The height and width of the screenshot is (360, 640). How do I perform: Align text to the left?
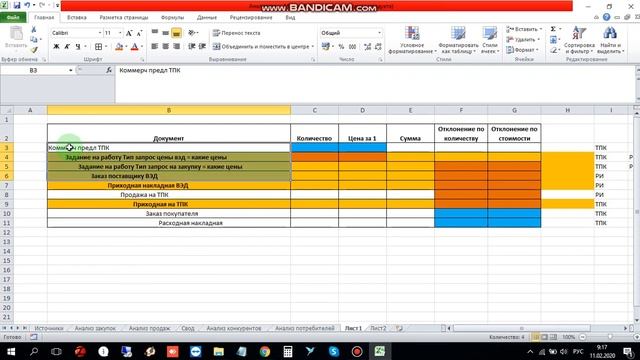coord(155,47)
